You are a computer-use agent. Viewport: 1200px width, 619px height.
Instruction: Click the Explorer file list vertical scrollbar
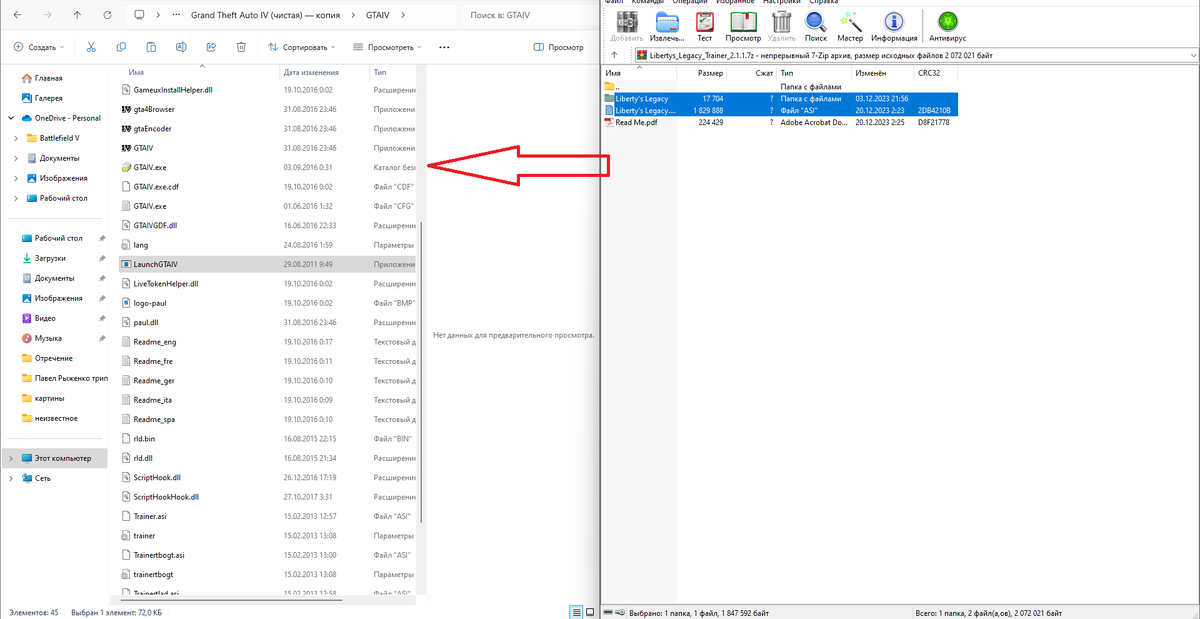421,370
